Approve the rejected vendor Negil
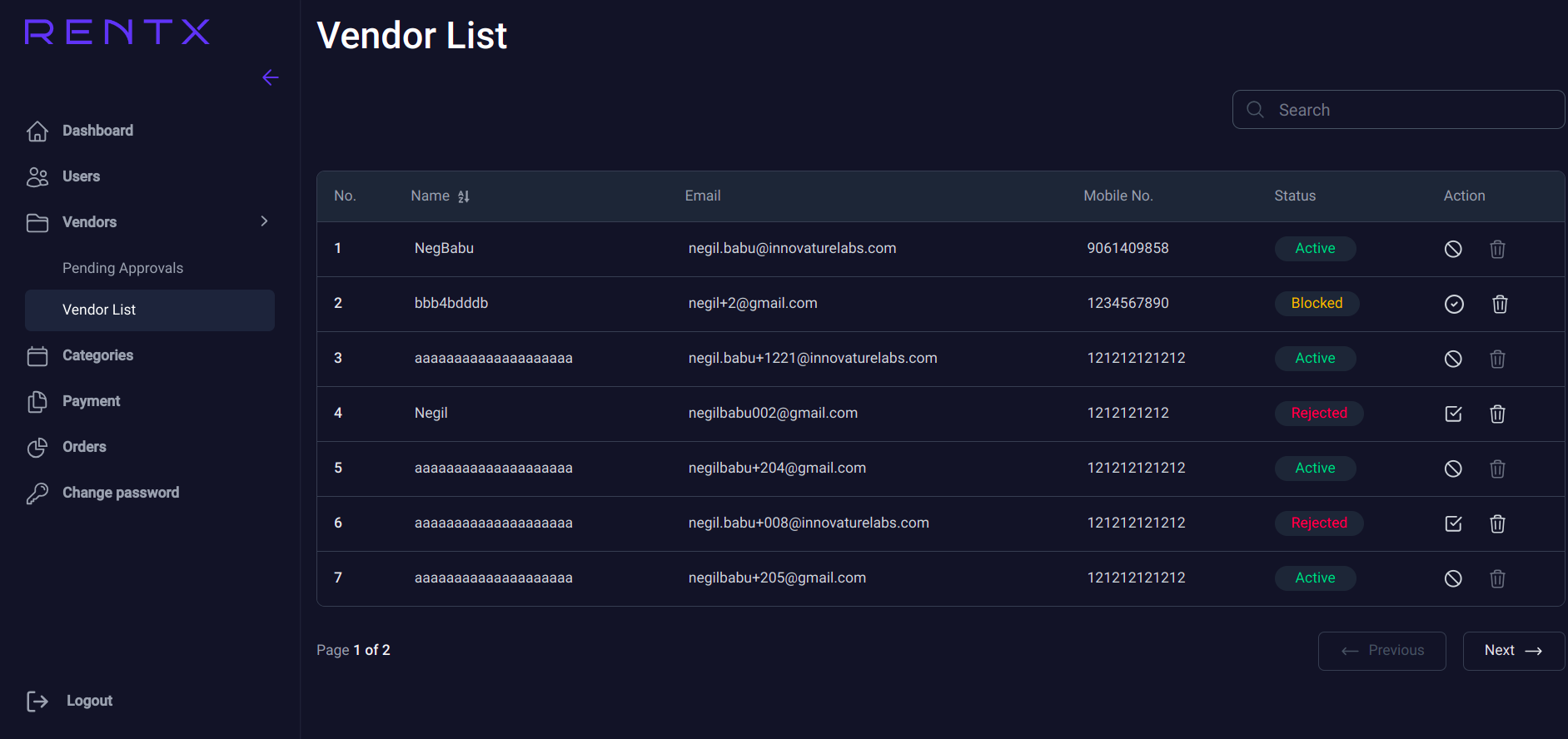The image size is (1568, 739). 1453,414
